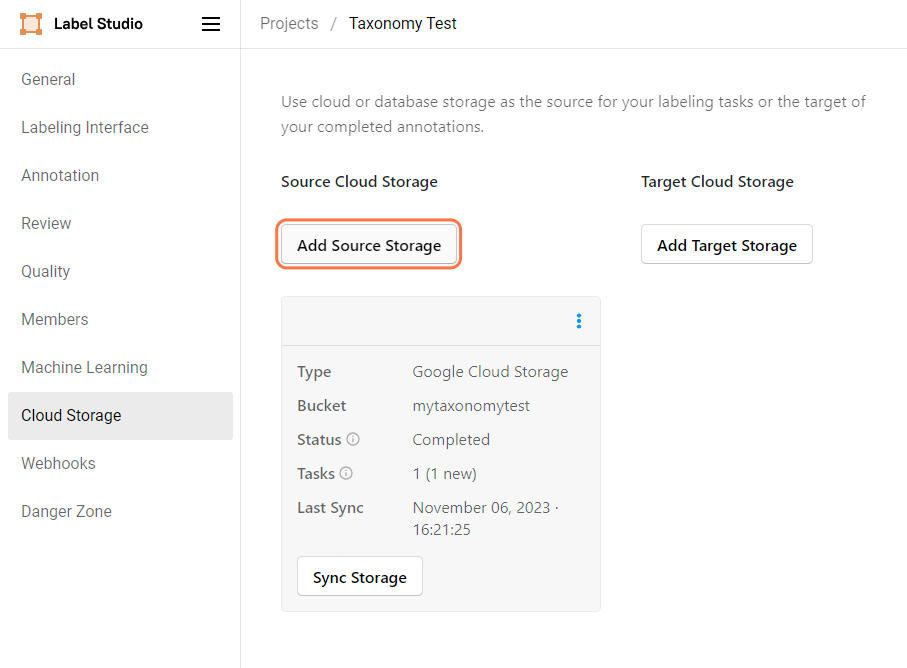View the Members section
Screen dimensions: 907x668
(54, 319)
